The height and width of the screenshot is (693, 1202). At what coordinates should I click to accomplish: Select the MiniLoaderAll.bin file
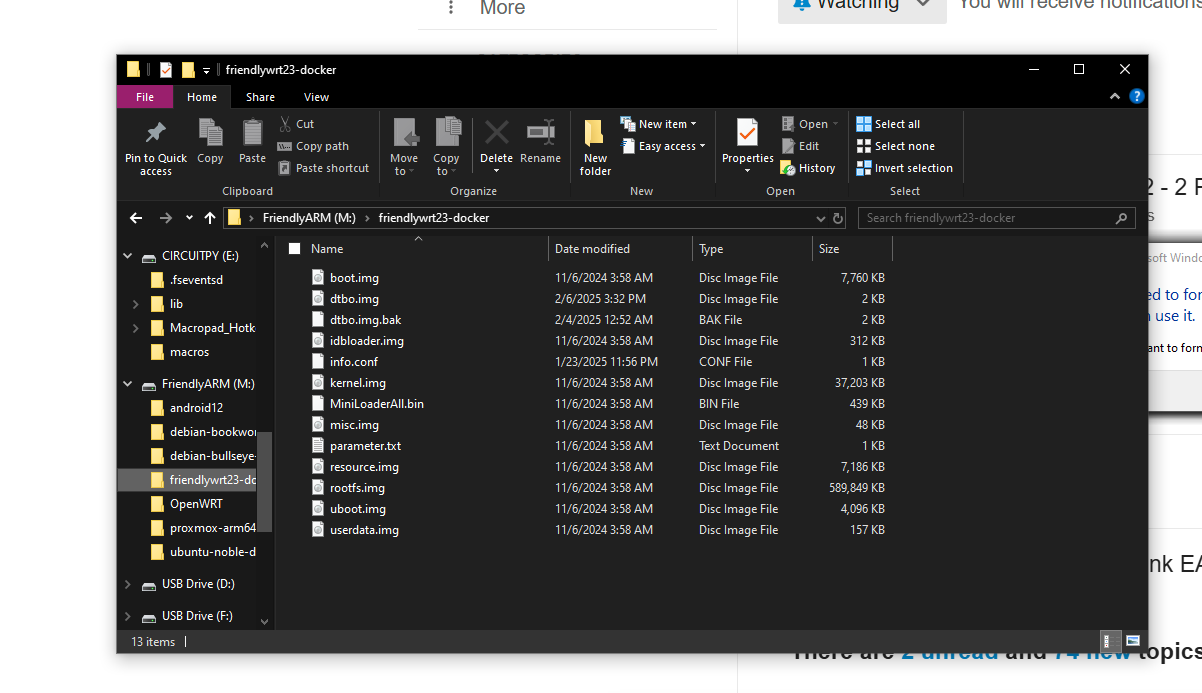point(376,404)
